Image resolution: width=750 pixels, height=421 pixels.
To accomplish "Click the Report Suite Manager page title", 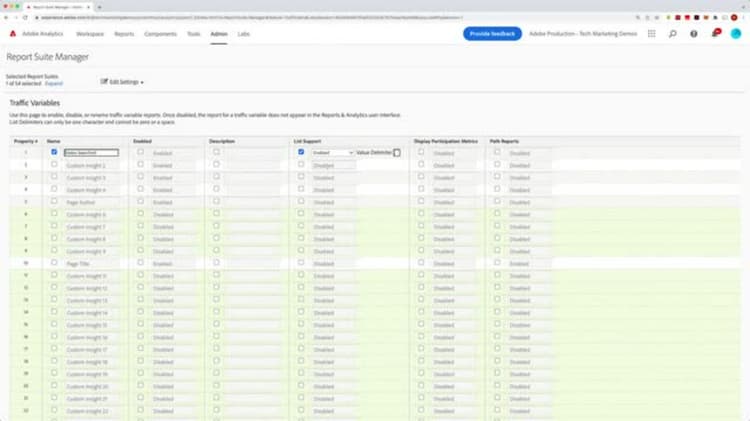I will tap(47, 56).
